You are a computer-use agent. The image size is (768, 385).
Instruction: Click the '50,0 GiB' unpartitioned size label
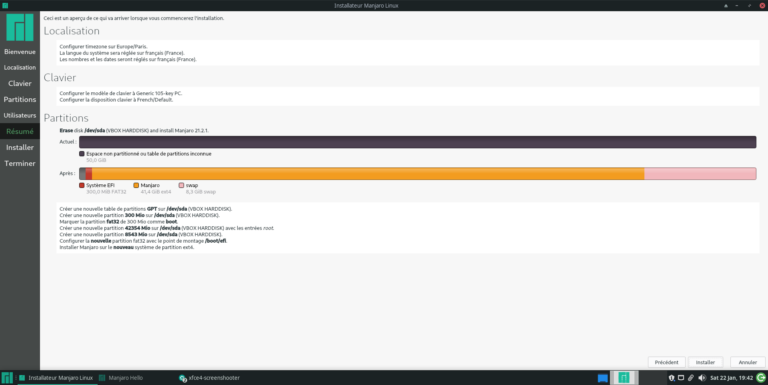96,160
